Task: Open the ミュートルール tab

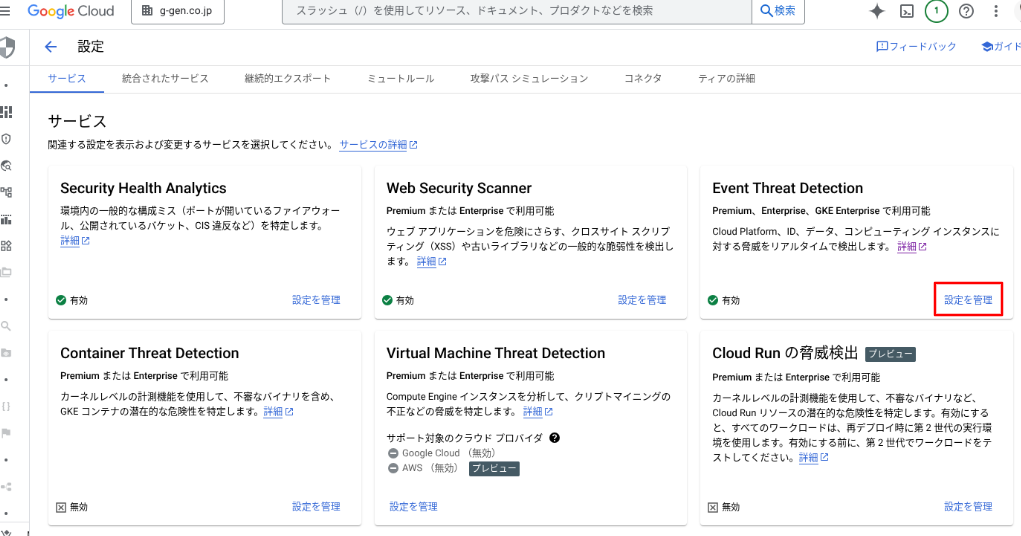Action: pyautogui.click(x=401, y=79)
